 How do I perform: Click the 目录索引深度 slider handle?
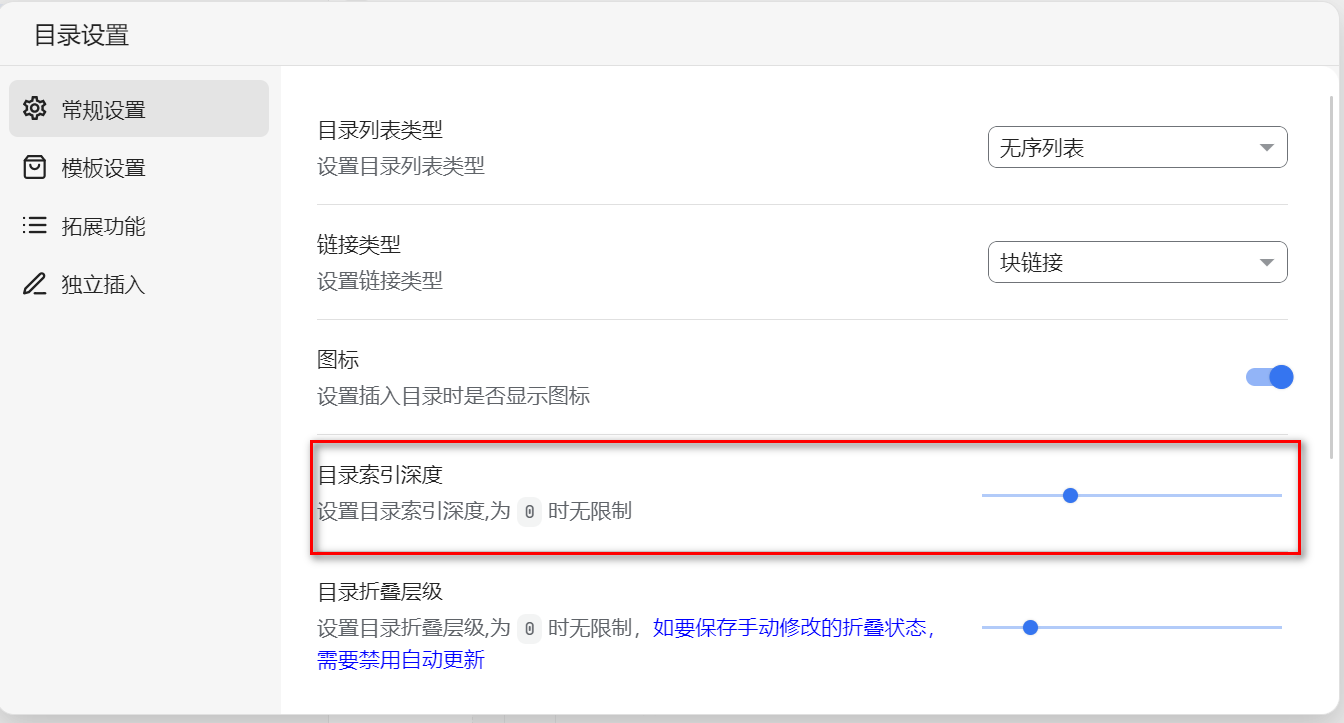pos(1070,495)
